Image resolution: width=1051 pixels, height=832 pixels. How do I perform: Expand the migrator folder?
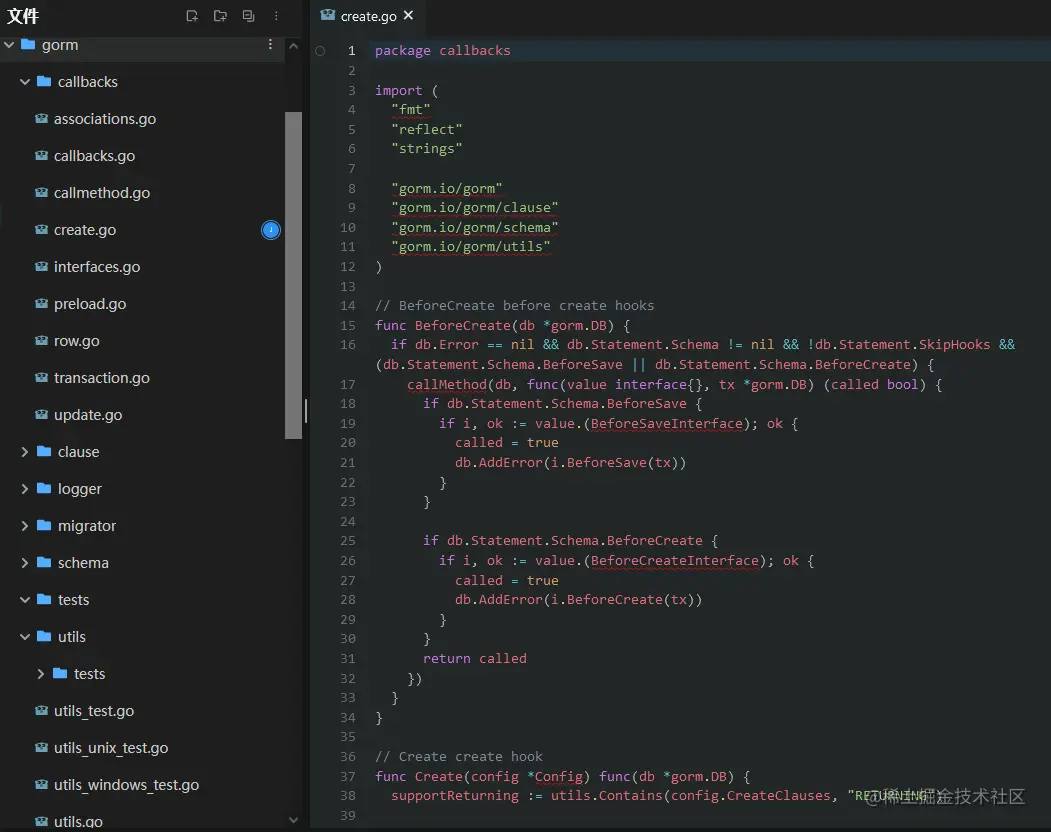click(x=25, y=526)
